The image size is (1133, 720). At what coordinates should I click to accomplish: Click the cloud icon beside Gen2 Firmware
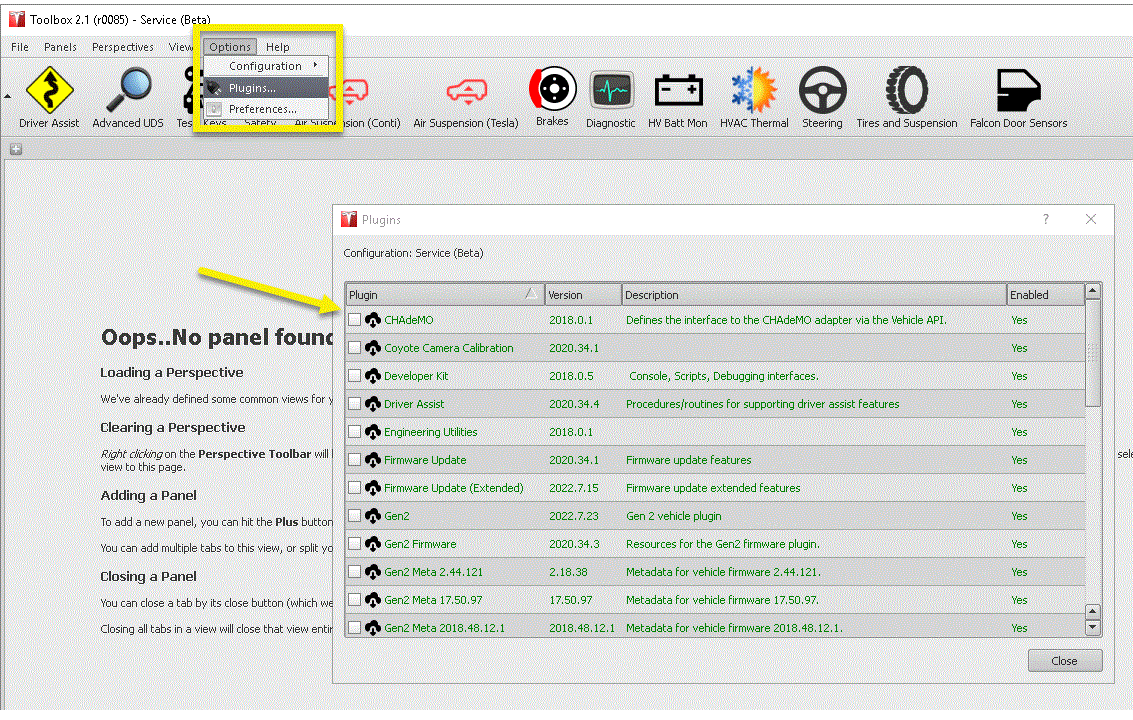tap(373, 544)
